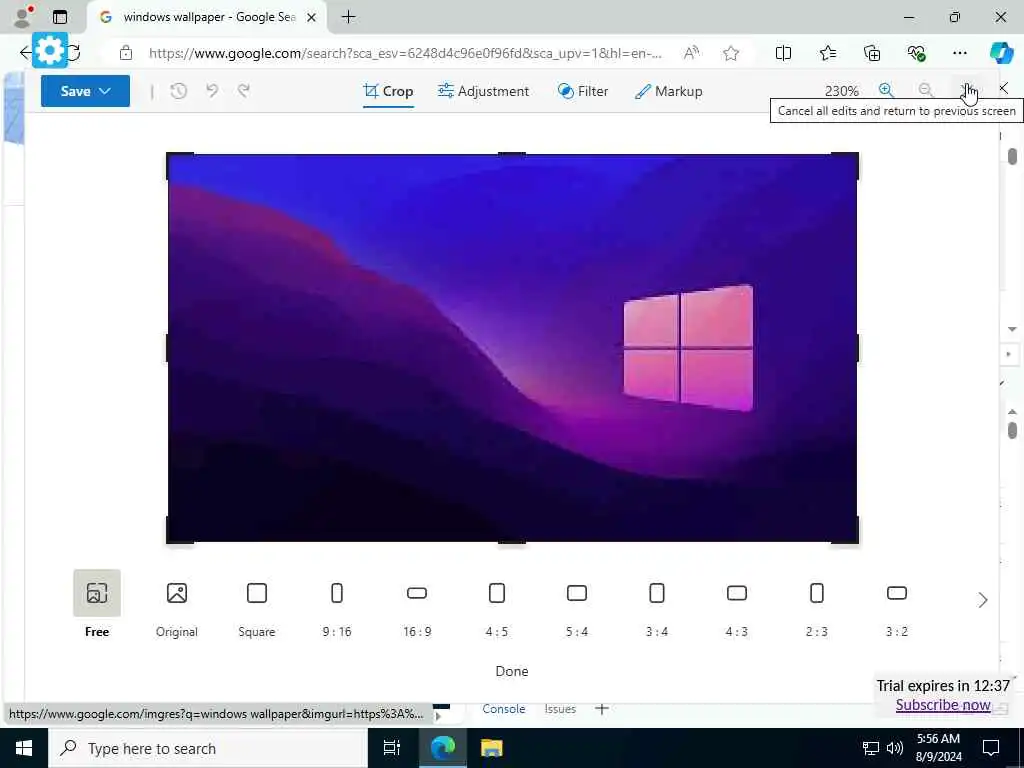
Task: Click the Subscribe now link
Action: coord(943,705)
